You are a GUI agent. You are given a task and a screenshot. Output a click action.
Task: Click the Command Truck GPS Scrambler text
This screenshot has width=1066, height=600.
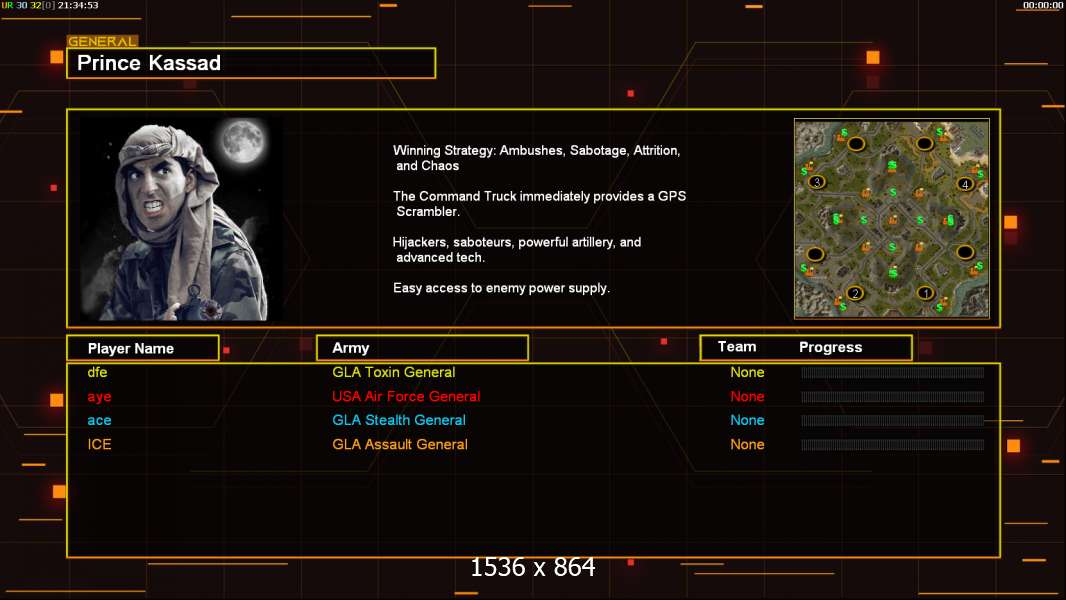coord(539,204)
